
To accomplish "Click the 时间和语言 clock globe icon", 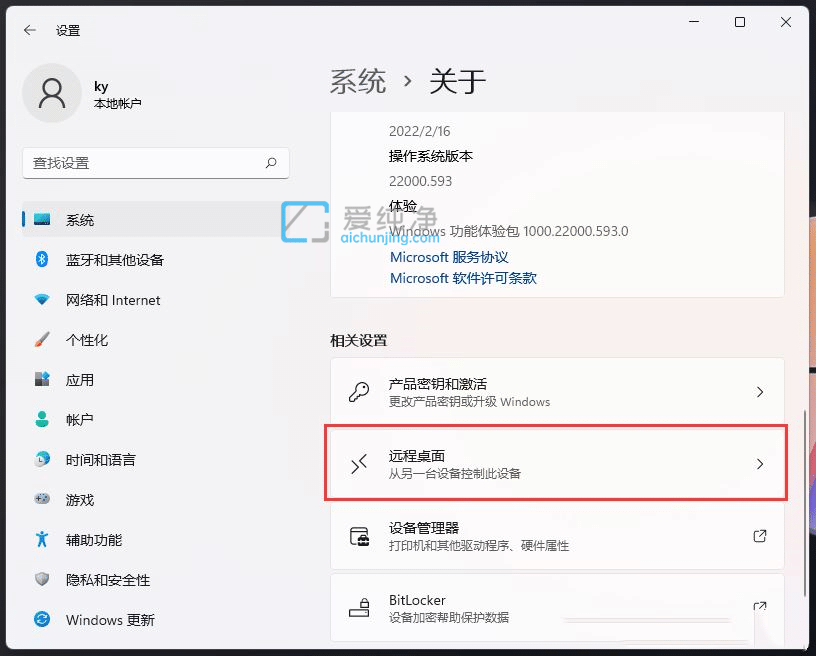I will [42, 459].
